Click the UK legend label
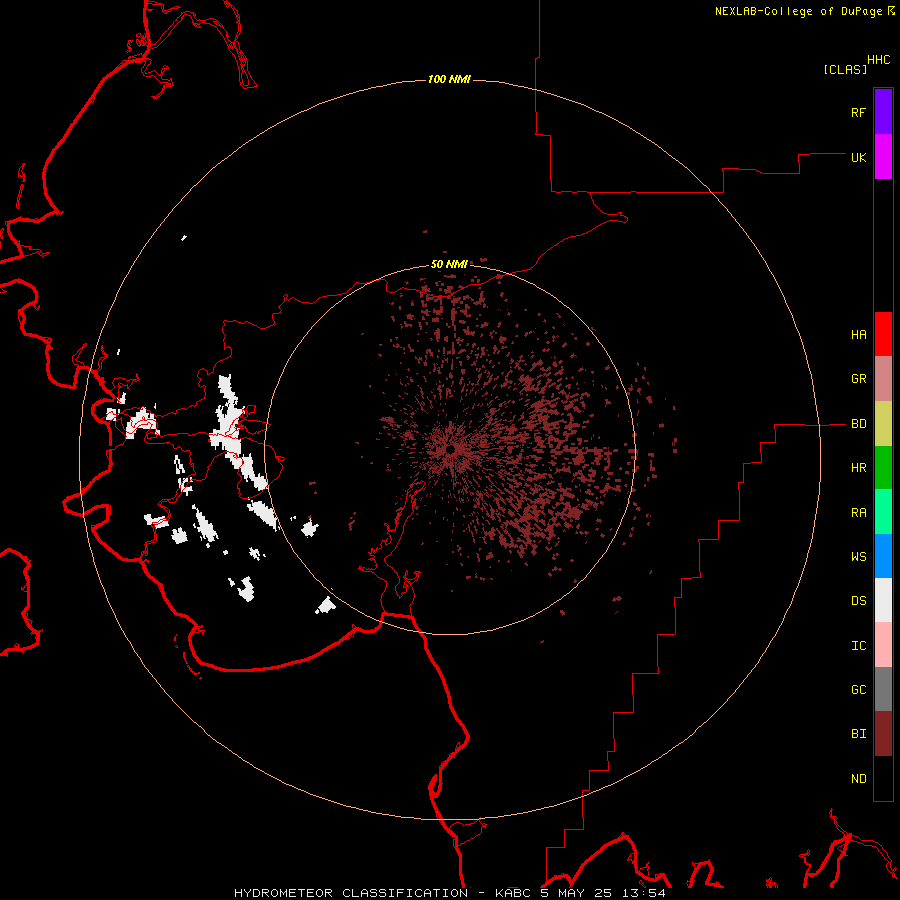 [858, 157]
